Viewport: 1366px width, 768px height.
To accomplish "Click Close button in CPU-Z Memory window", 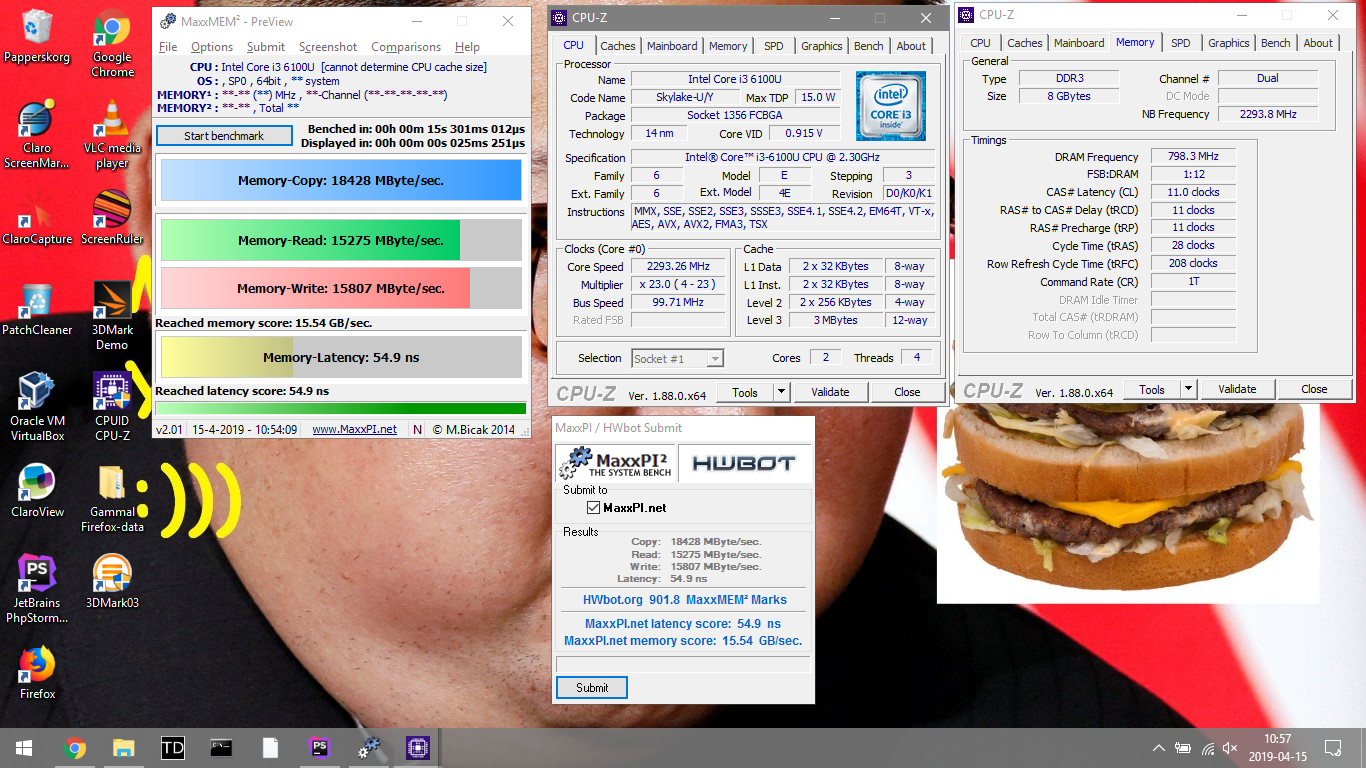I will (x=1314, y=389).
